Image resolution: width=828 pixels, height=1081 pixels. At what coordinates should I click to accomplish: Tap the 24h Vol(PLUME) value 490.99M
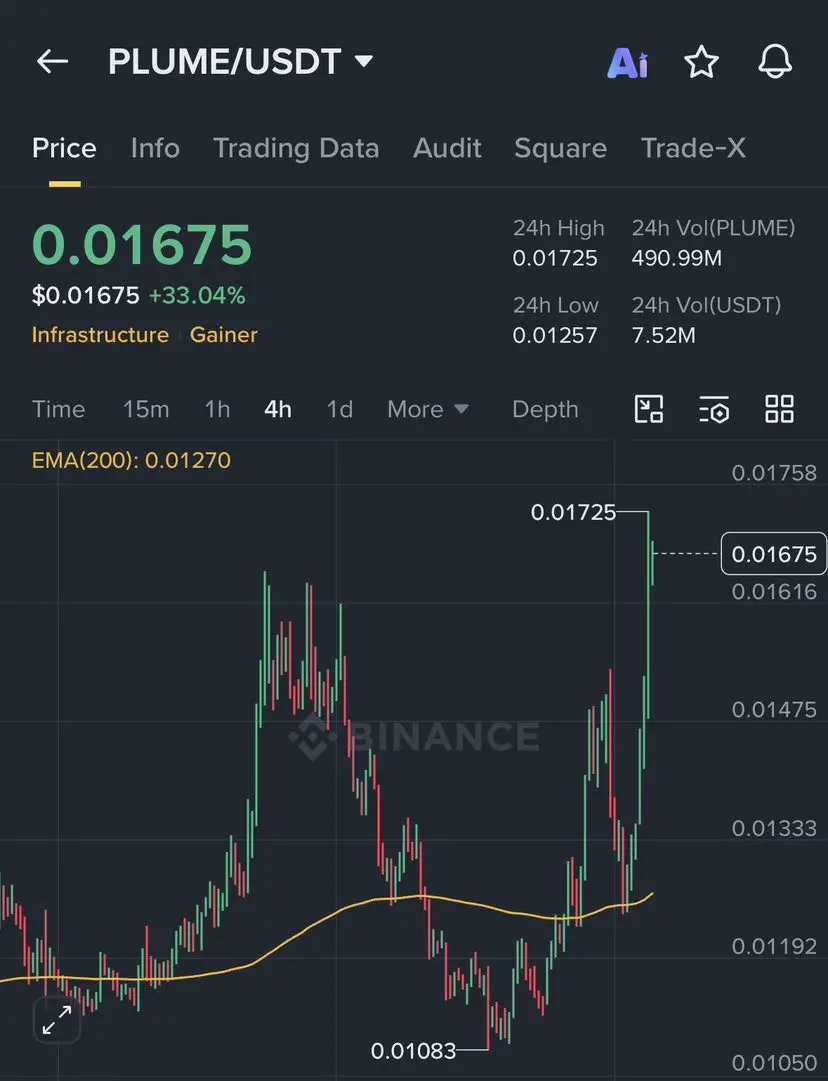[x=676, y=258]
